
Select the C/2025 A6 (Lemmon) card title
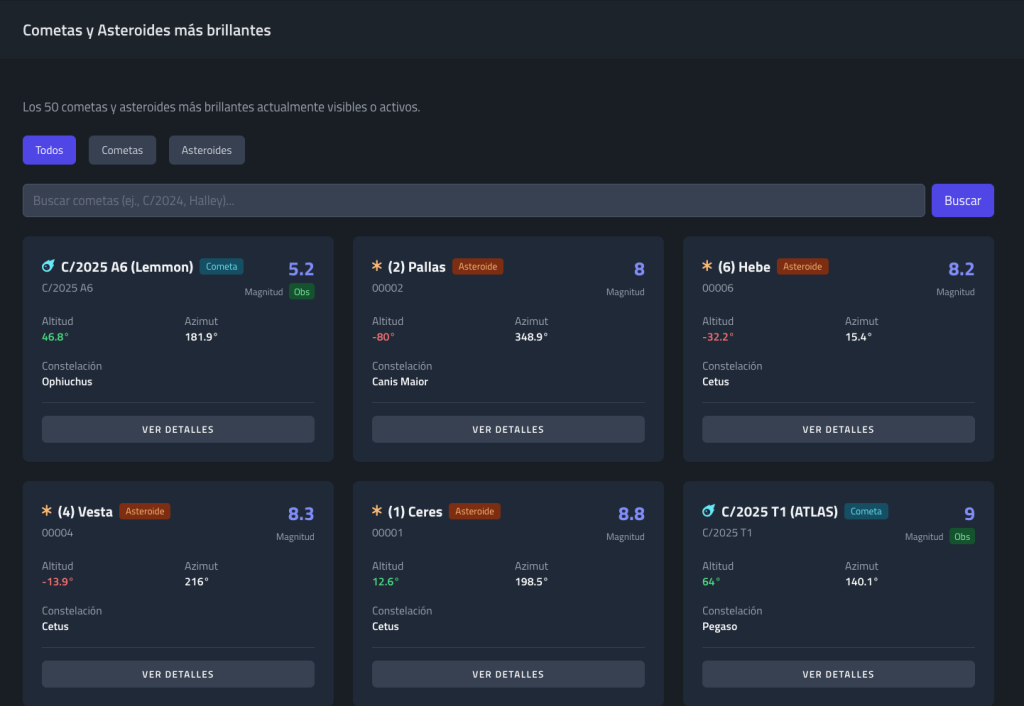(127, 266)
